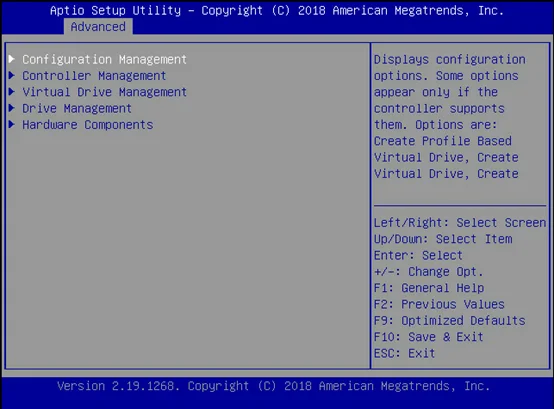Click the Enter: Select help line
The width and height of the screenshot is (554, 409).
(418, 255)
